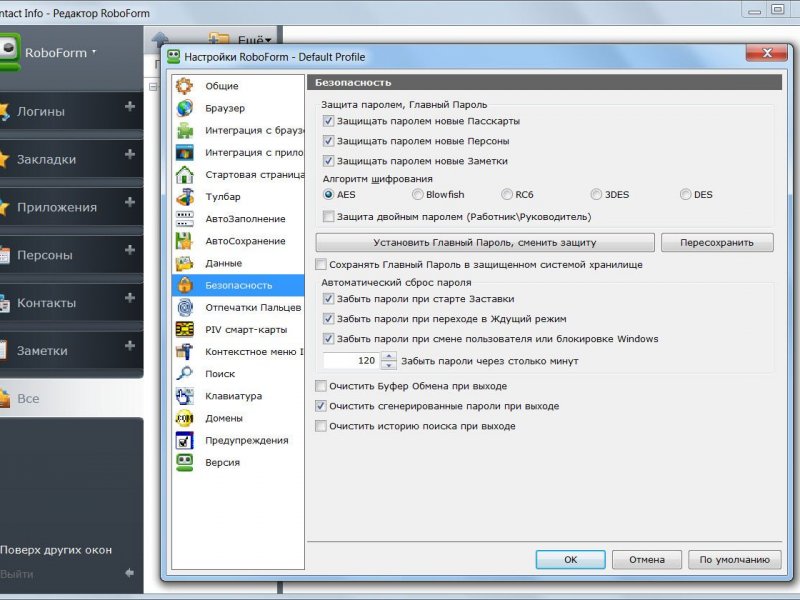The height and width of the screenshot is (600, 800).
Task: Click the Браузер globe icon
Action: pyautogui.click(x=184, y=108)
